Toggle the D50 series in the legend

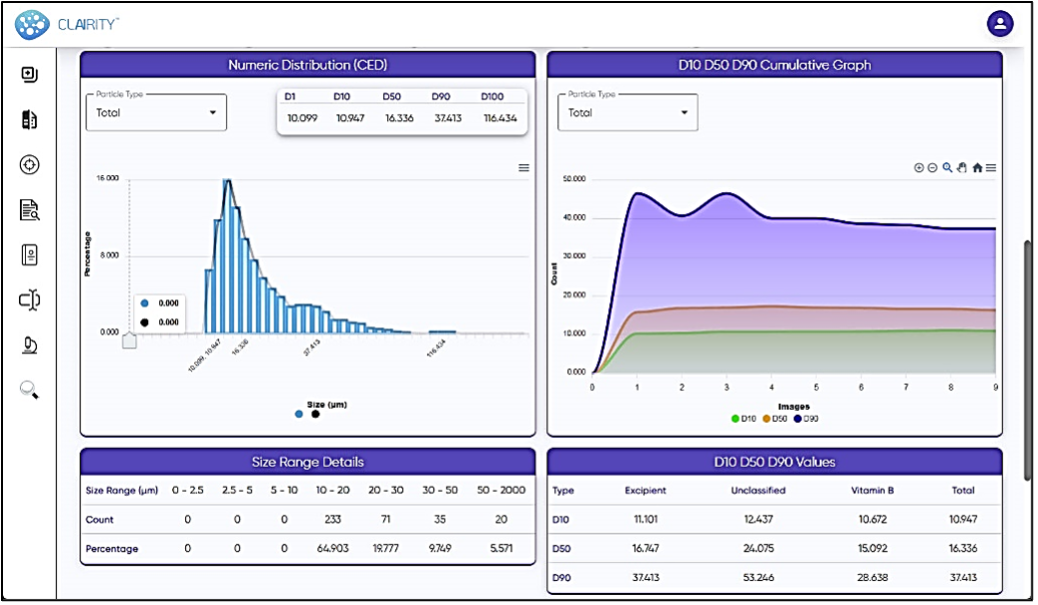pyautogui.click(x=774, y=419)
